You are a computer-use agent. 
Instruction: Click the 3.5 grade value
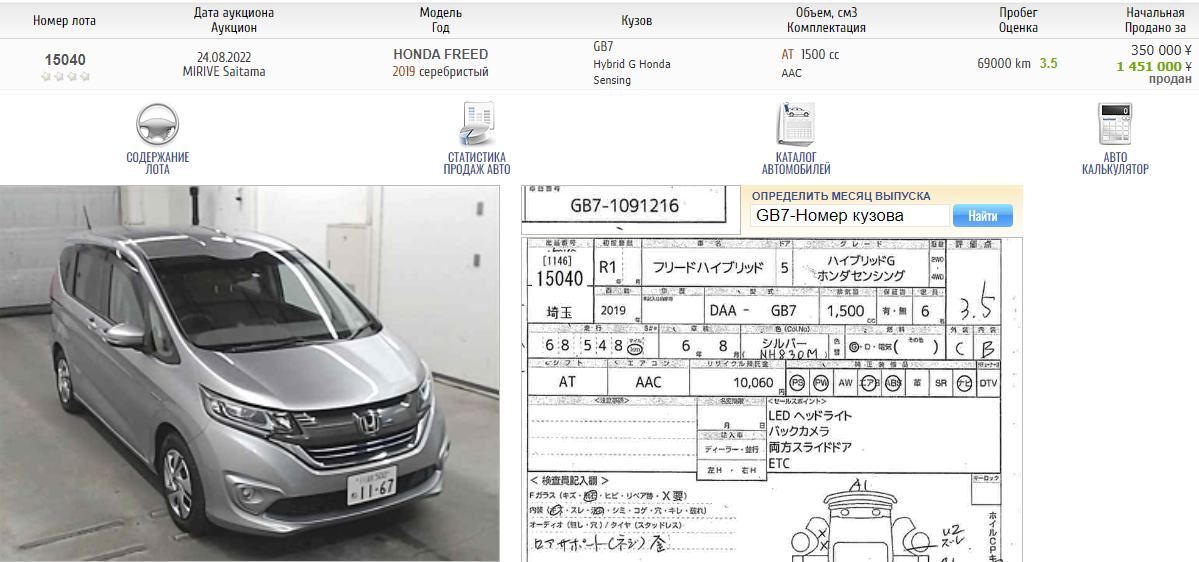pyautogui.click(x=1048, y=63)
